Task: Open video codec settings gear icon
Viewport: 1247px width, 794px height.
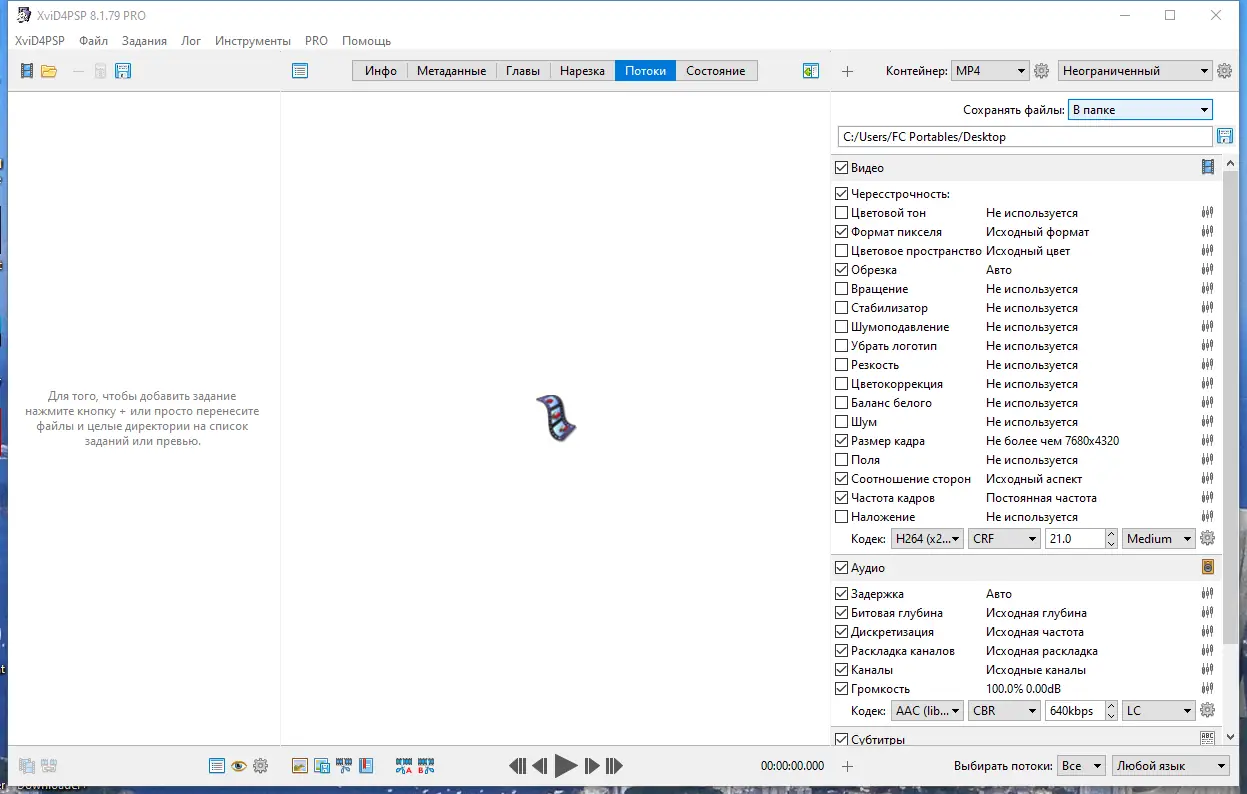Action: click(x=1207, y=538)
